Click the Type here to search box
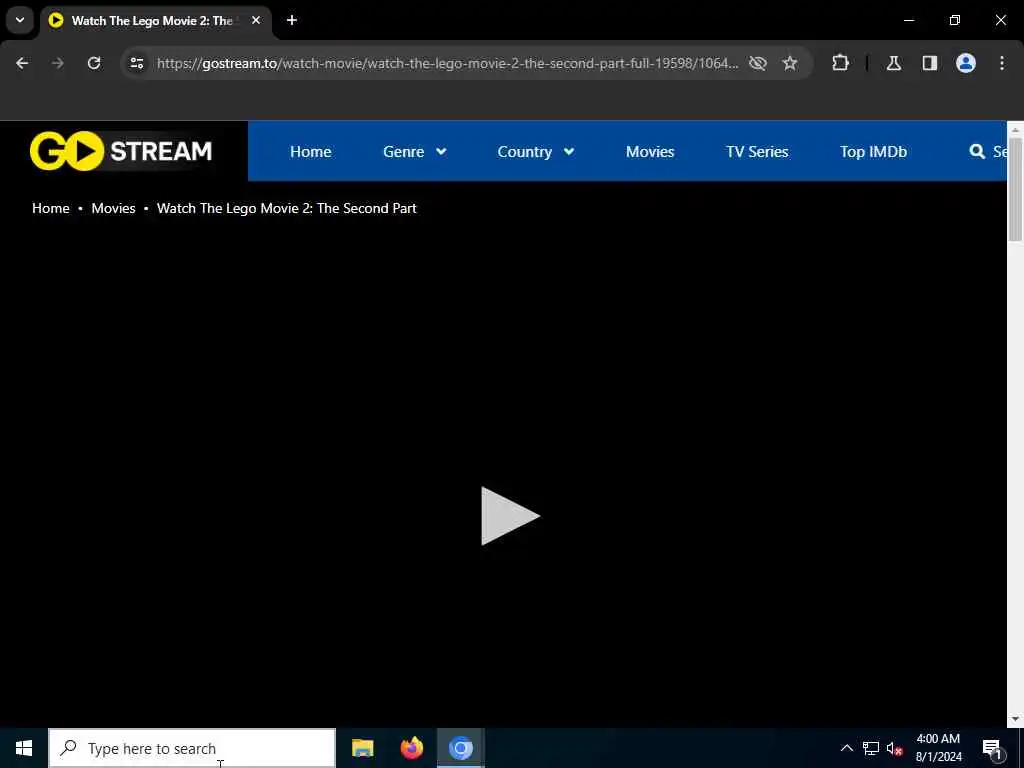Screen dimensions: 1024x768 coord(192,748)
